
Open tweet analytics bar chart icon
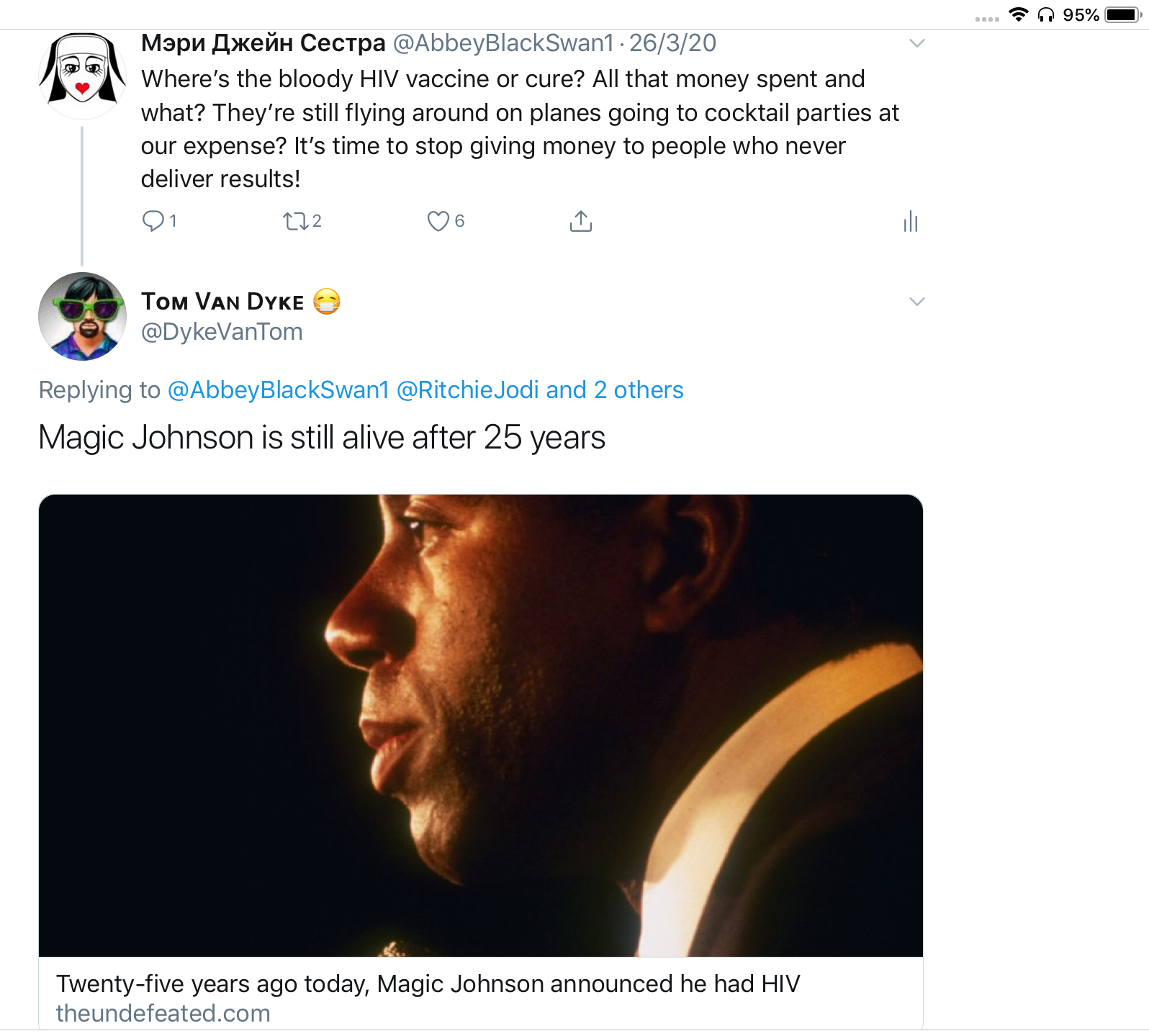pyautogui.click(x=910, y=221)
